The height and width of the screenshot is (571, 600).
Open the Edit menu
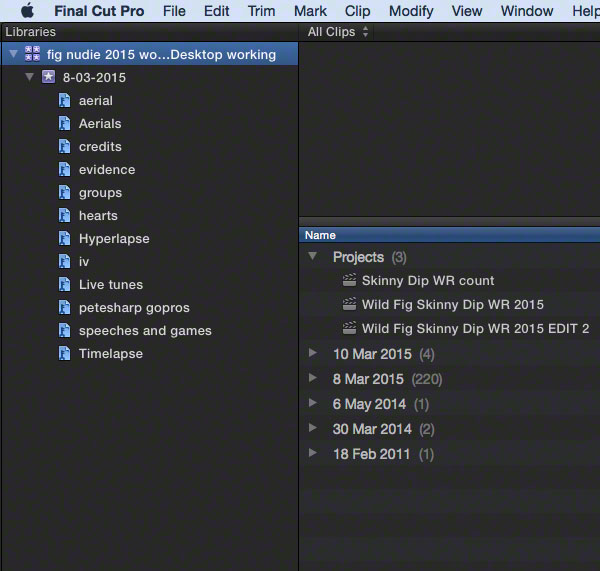point(217,11)
